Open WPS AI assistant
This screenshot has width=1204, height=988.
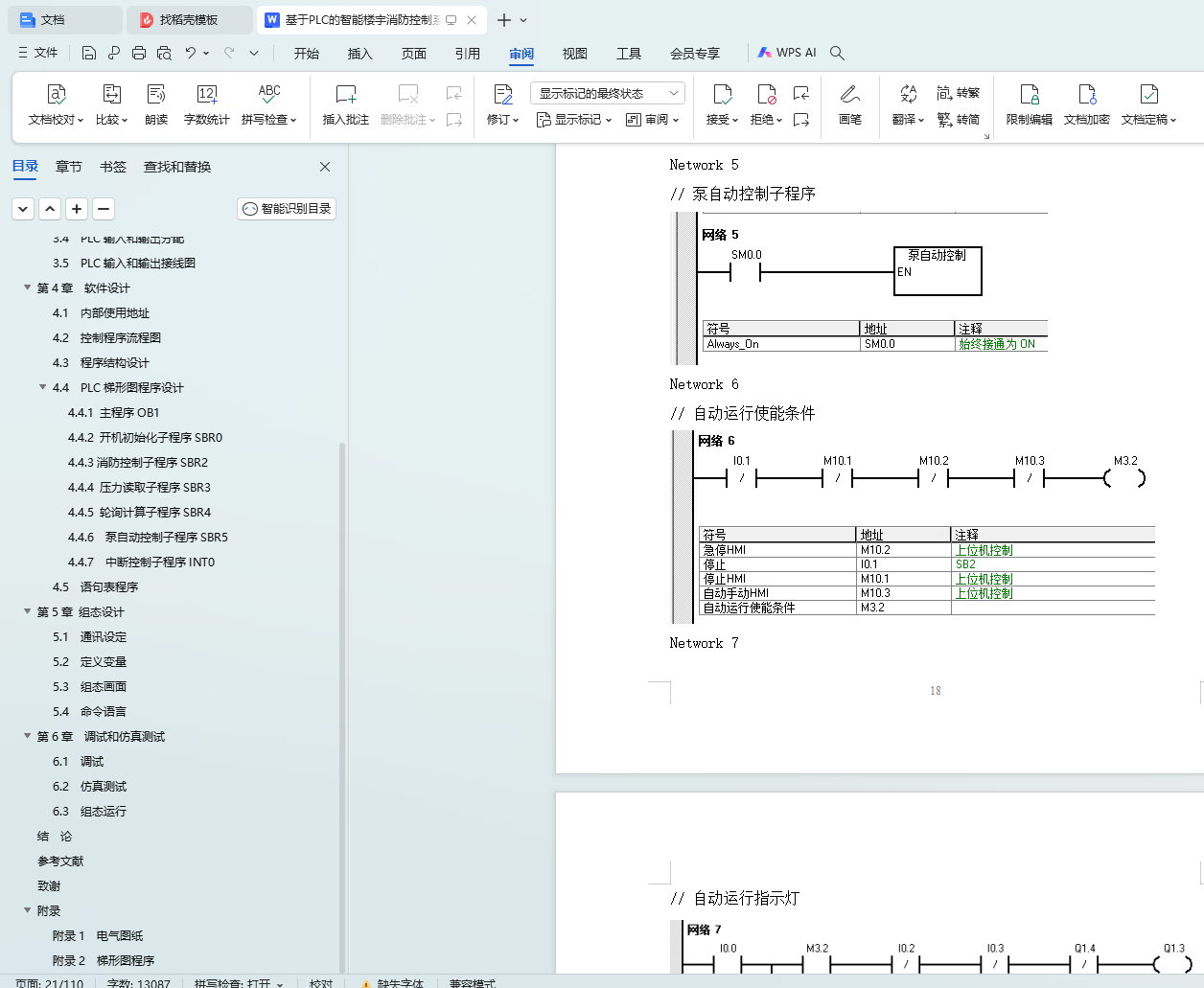click(x=787, y=53)
